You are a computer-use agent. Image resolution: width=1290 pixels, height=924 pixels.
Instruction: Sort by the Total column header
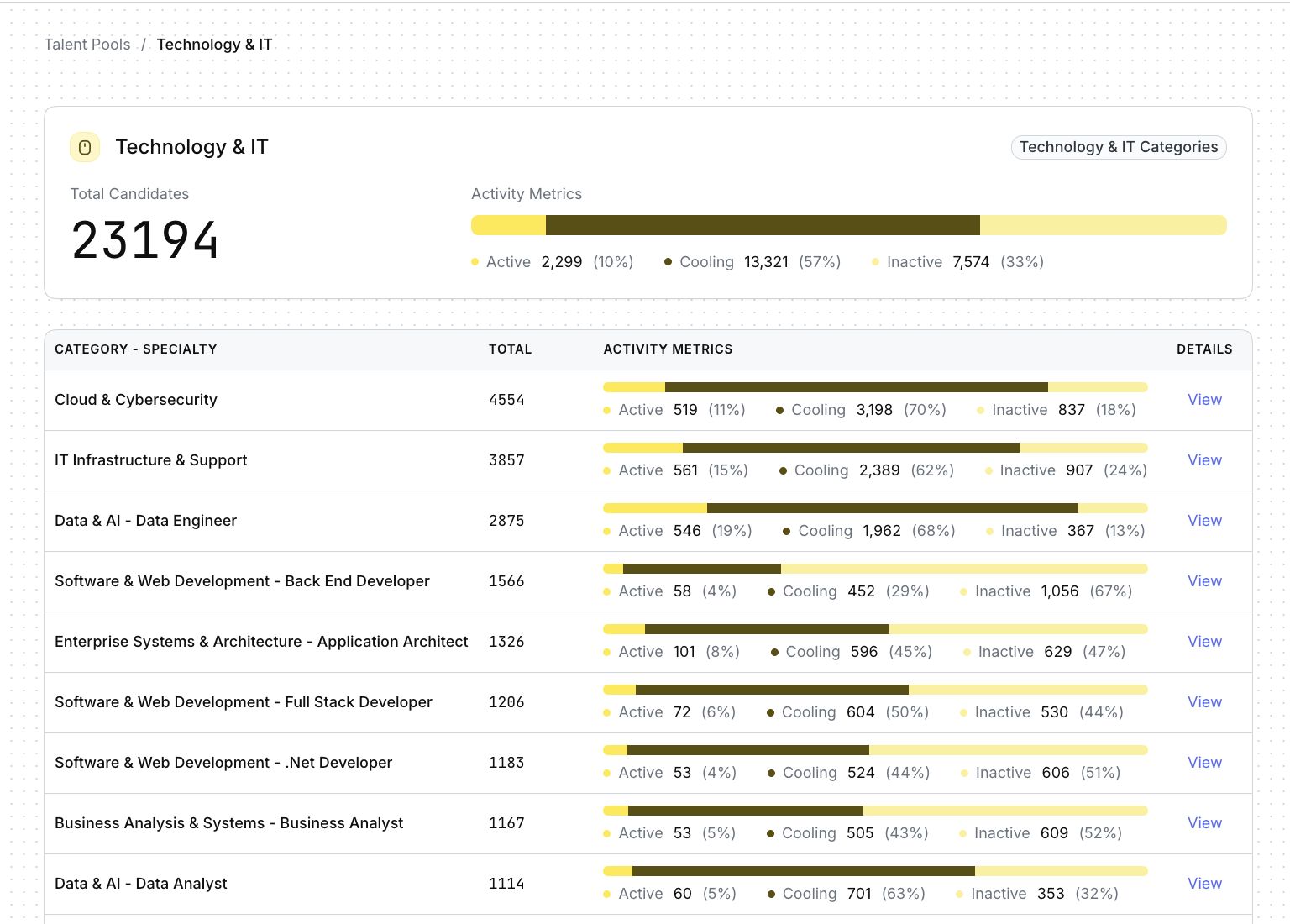[510, 349]
